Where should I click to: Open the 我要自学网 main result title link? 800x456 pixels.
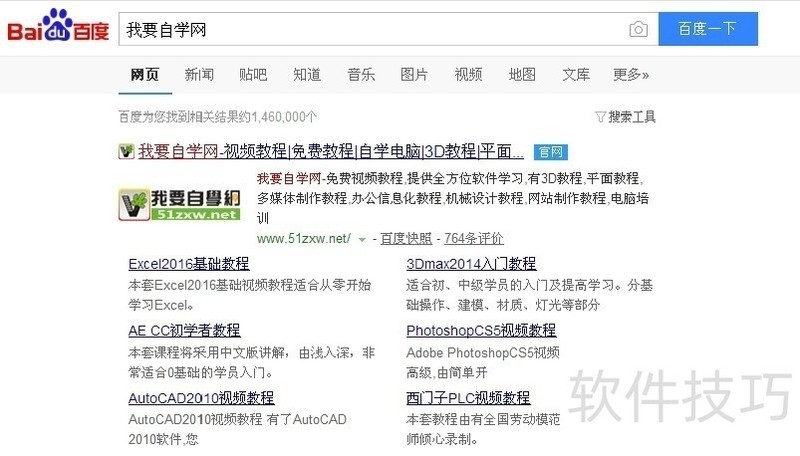click(331, 151)
